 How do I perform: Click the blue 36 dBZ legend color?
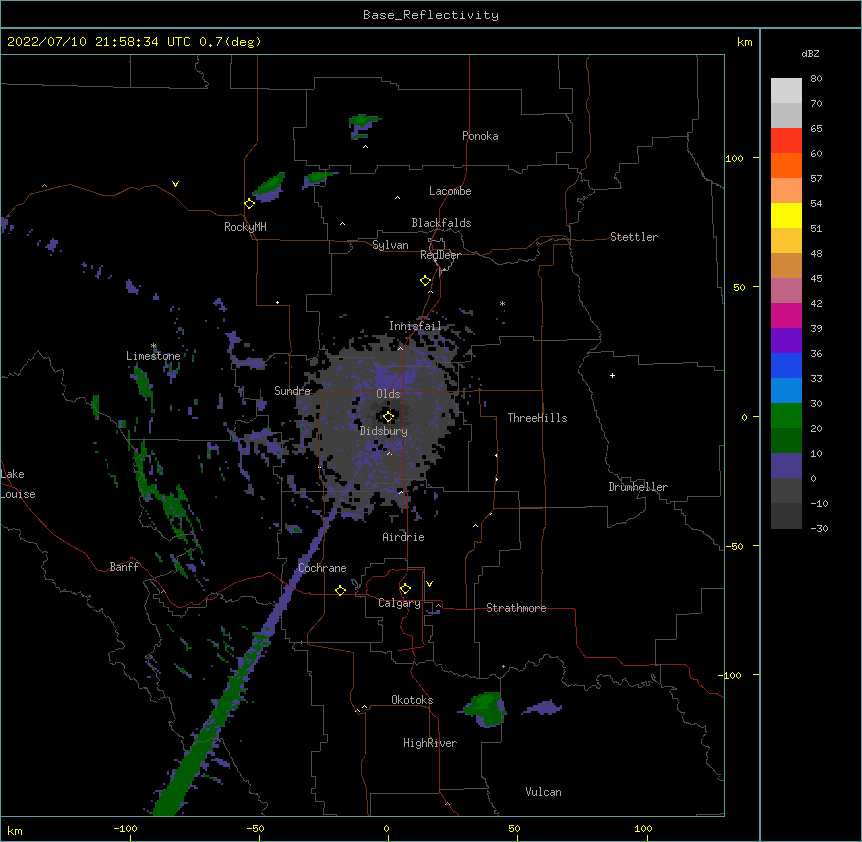[786, 365]
